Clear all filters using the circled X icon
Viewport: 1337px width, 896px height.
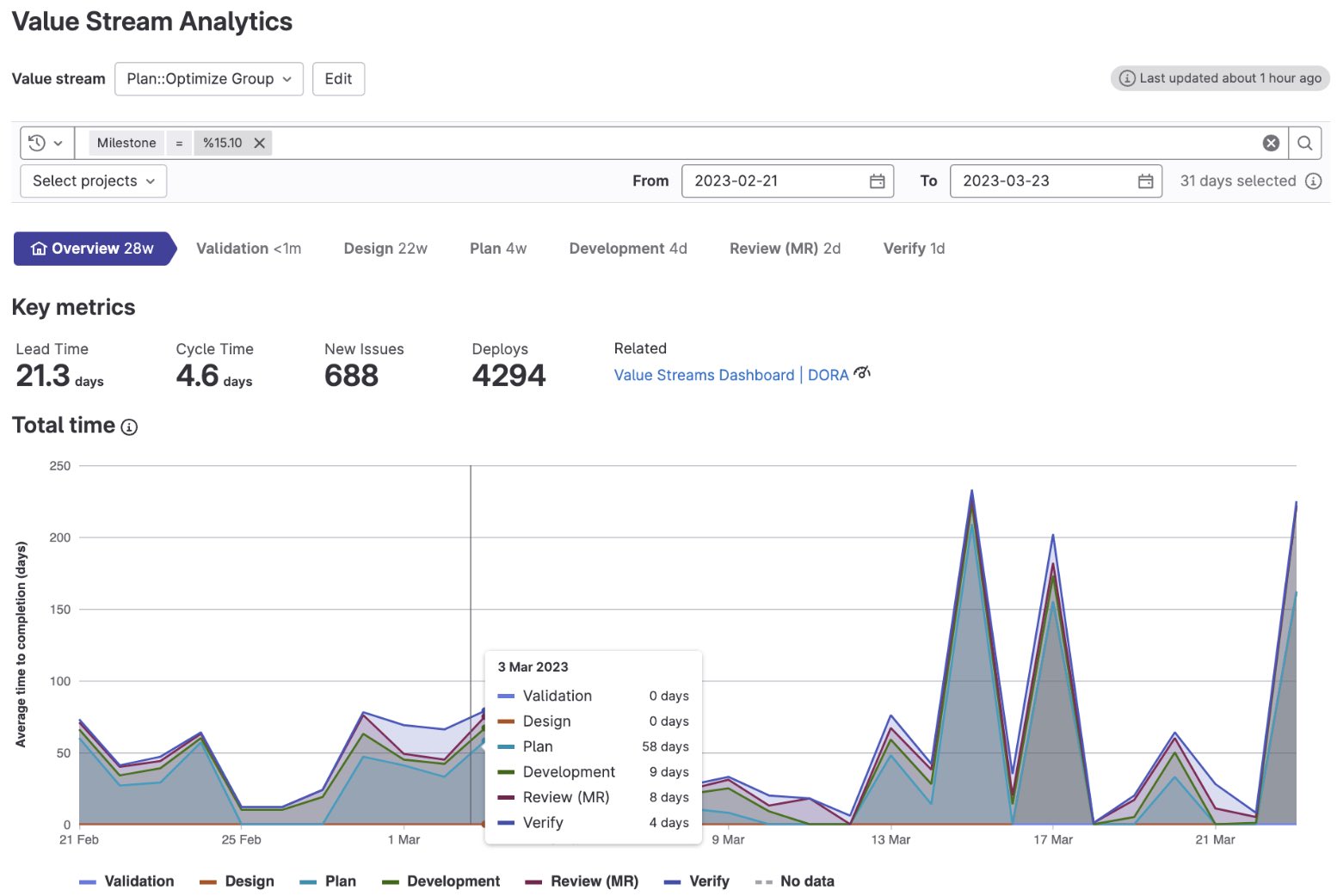pyautogui.click(x=1271, y=143)
